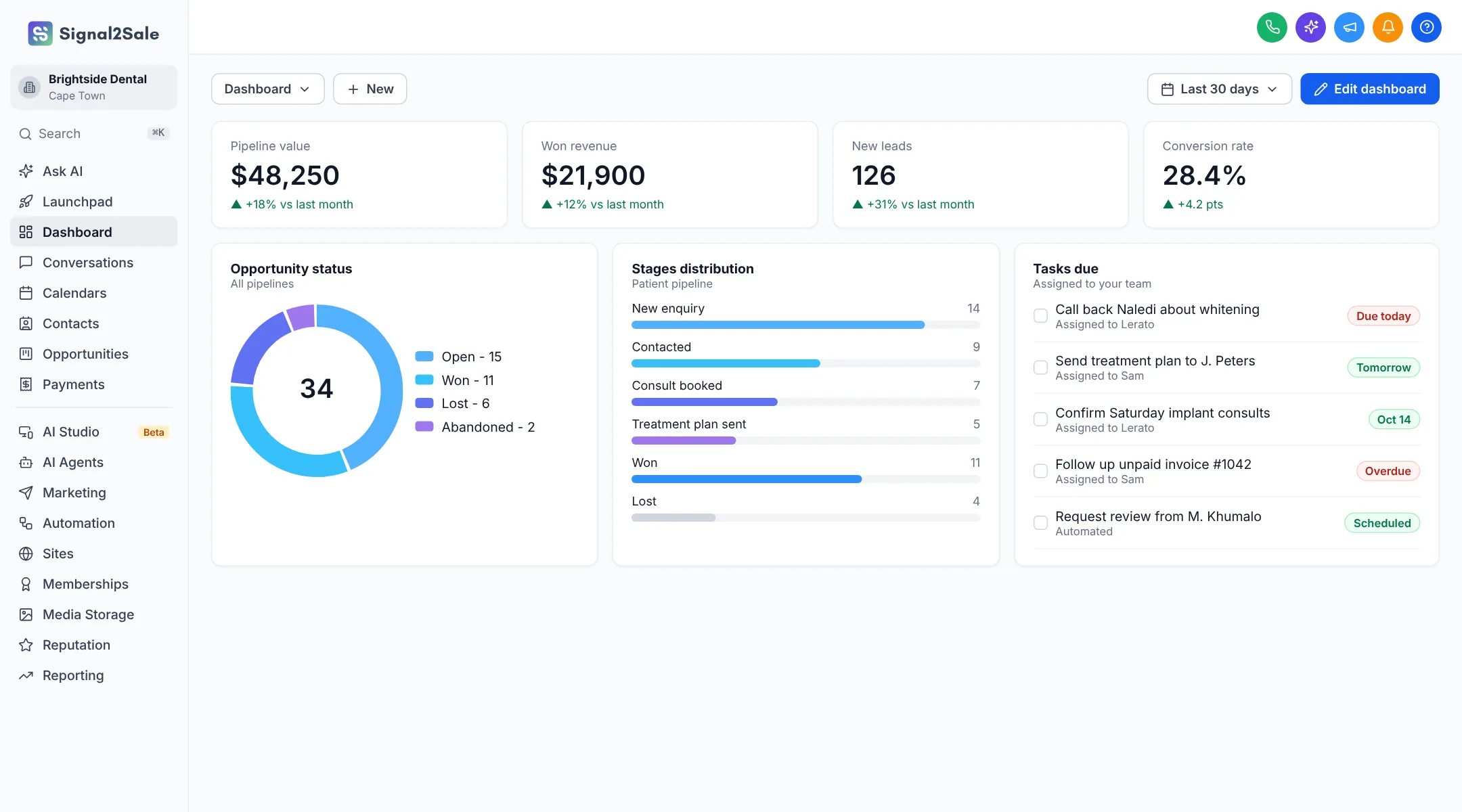Click the Due today badge

pyautogui.click(x=1383, y=316)
